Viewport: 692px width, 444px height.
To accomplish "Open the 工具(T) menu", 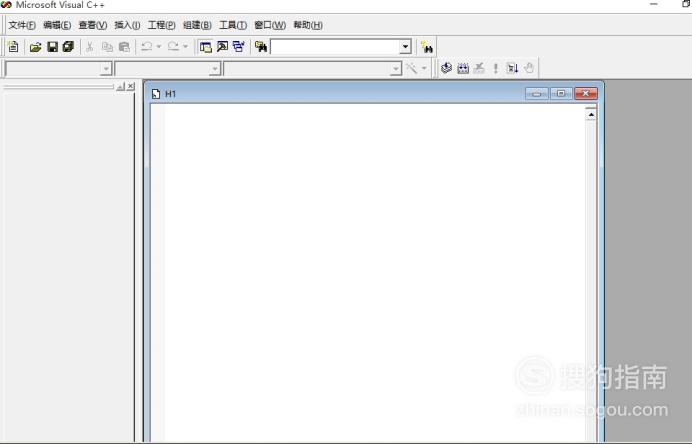I will coord(233,25).
